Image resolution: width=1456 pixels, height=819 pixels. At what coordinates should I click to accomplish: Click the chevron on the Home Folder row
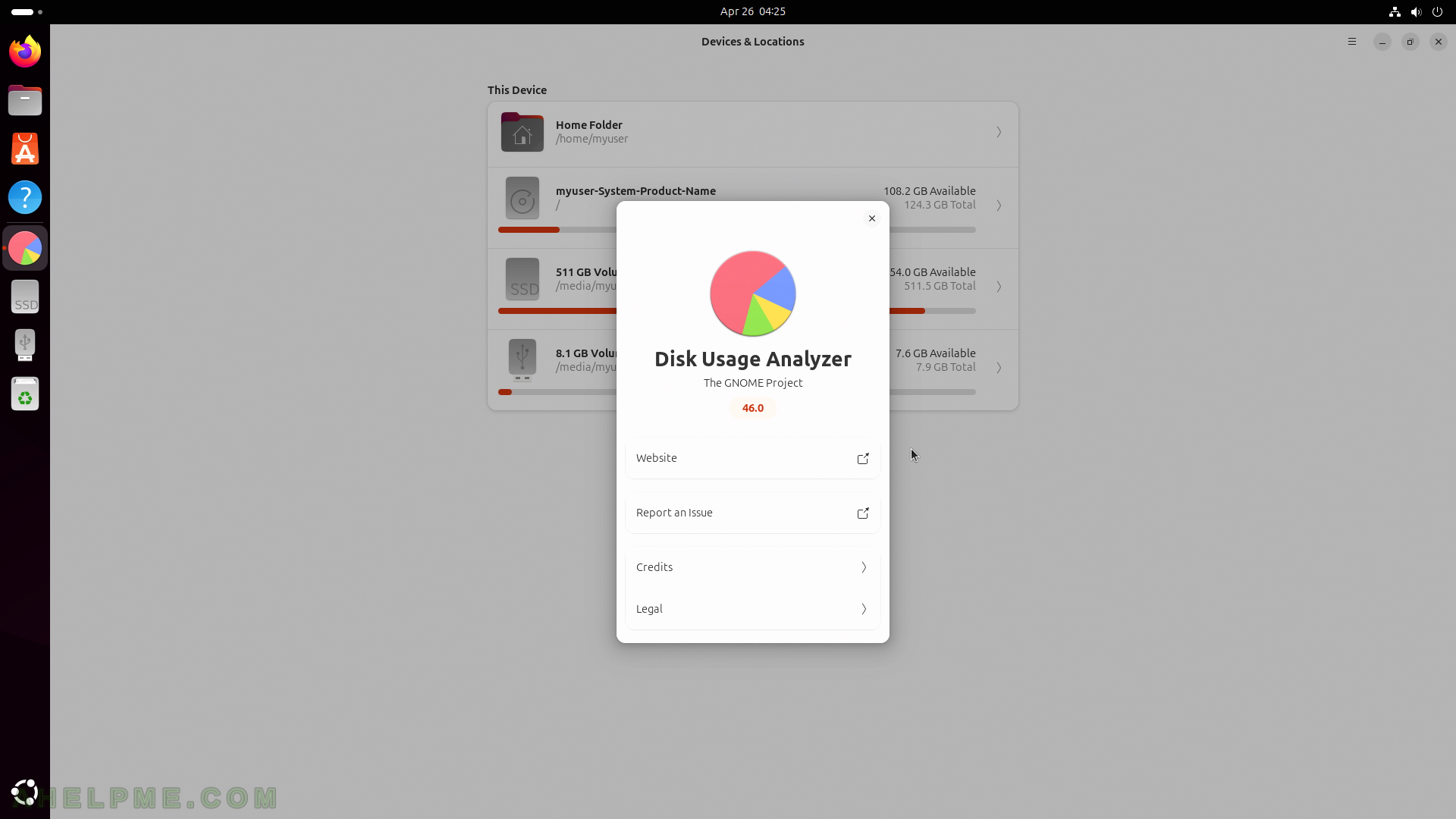999,132
